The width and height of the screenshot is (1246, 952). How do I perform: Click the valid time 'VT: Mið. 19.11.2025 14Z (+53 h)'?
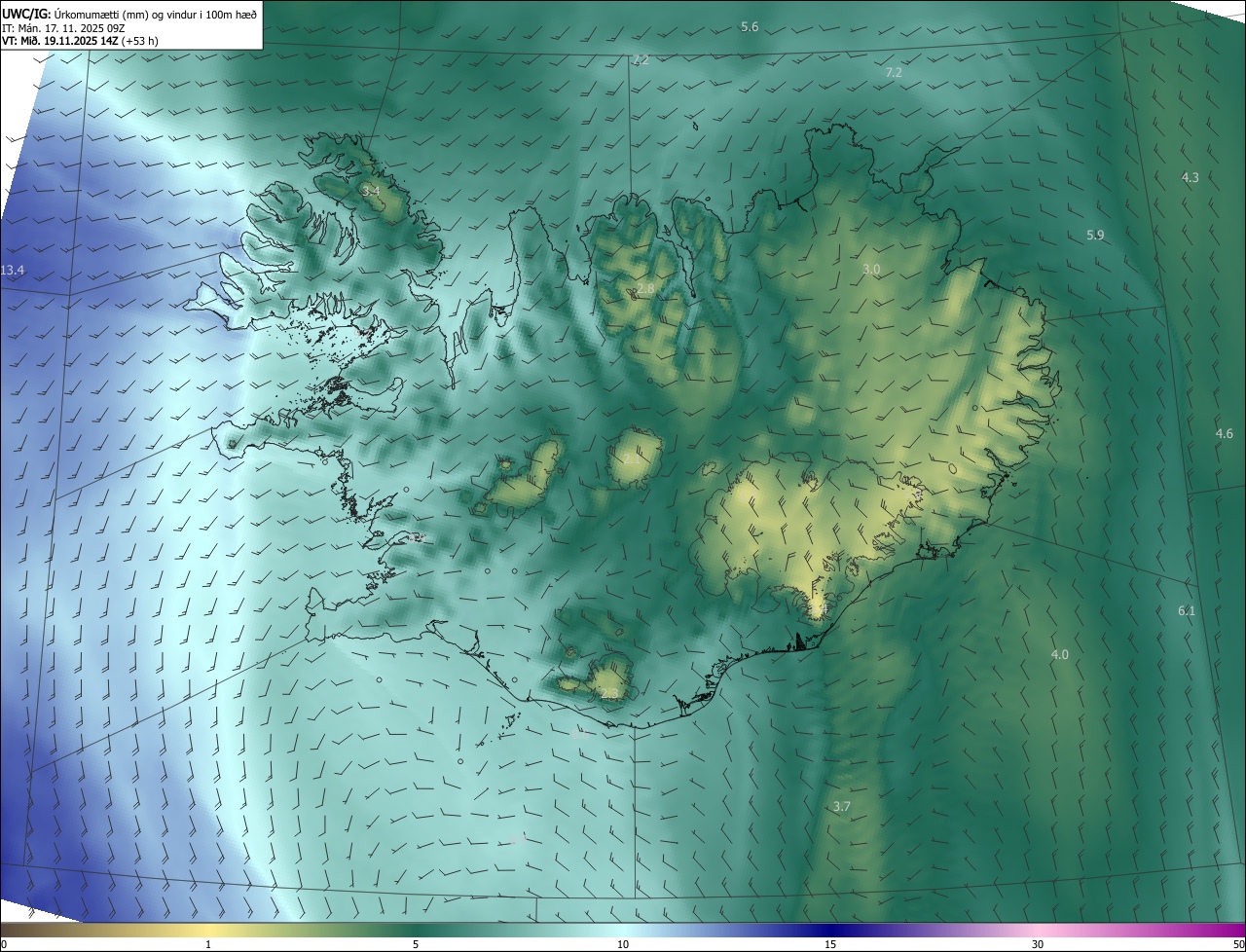(80, 42)
